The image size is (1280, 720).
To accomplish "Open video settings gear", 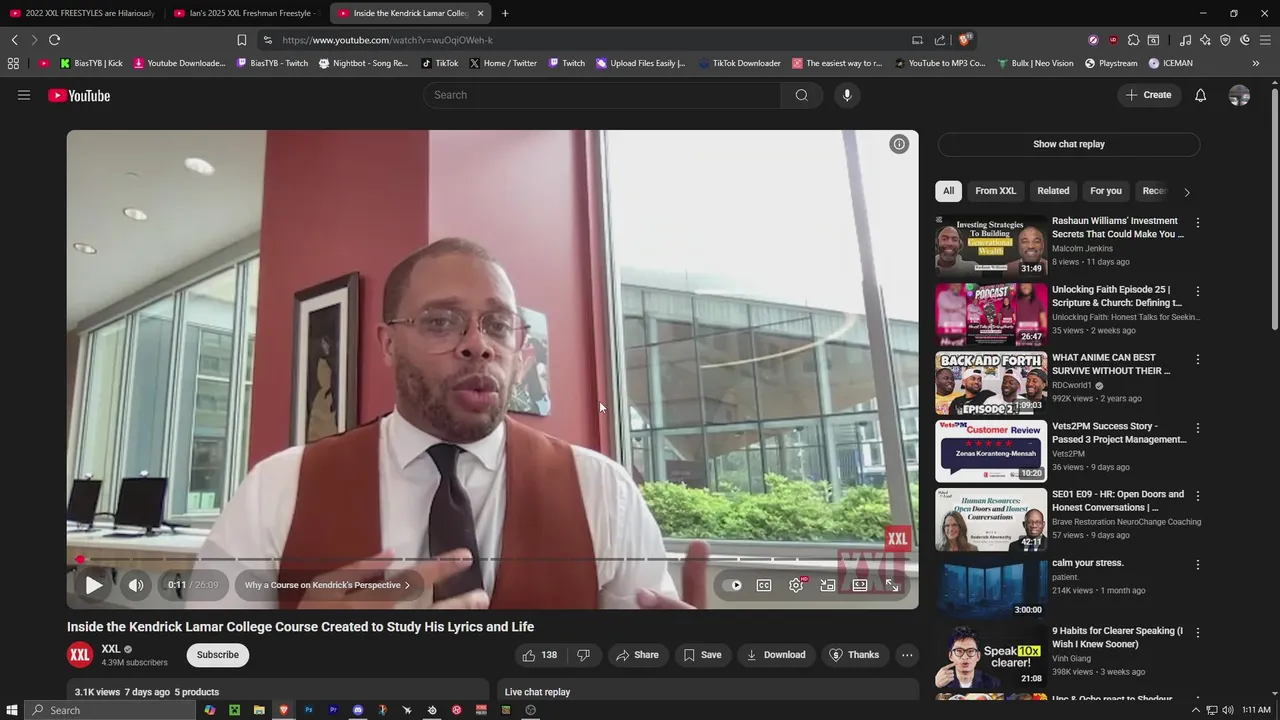I will pos(796,586).
